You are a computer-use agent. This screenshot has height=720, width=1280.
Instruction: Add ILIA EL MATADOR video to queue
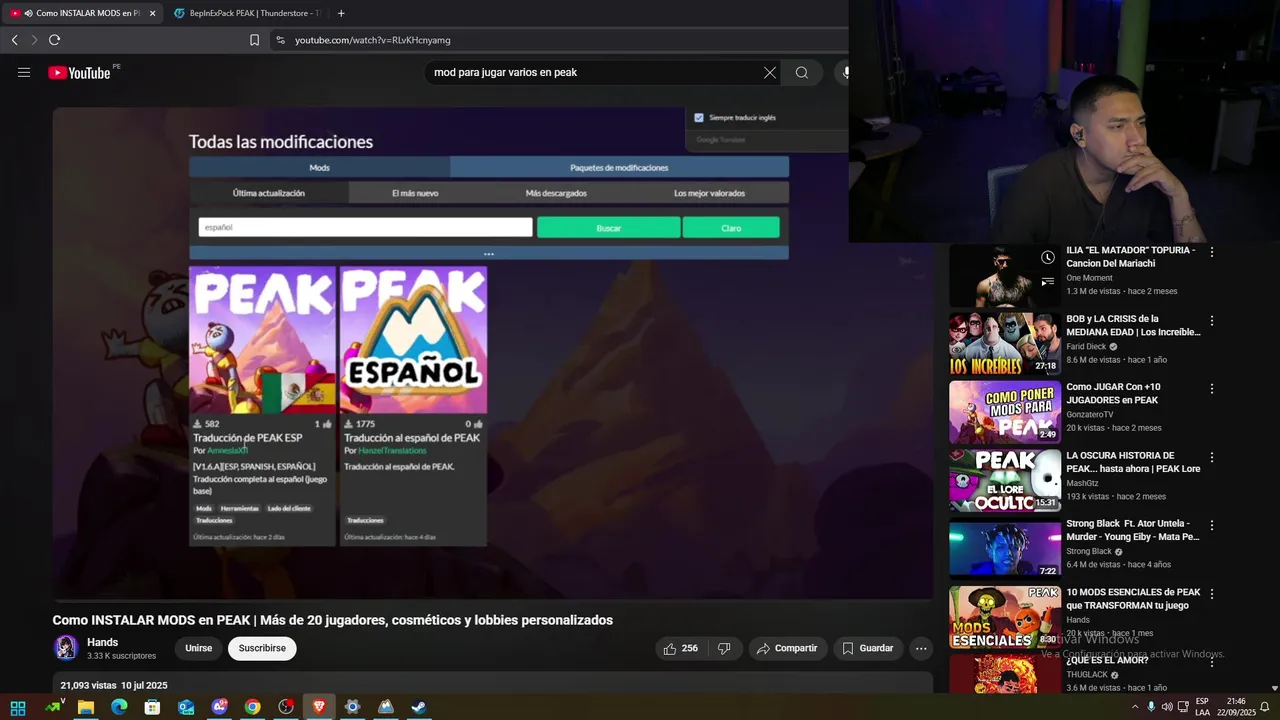[1047, 283]
